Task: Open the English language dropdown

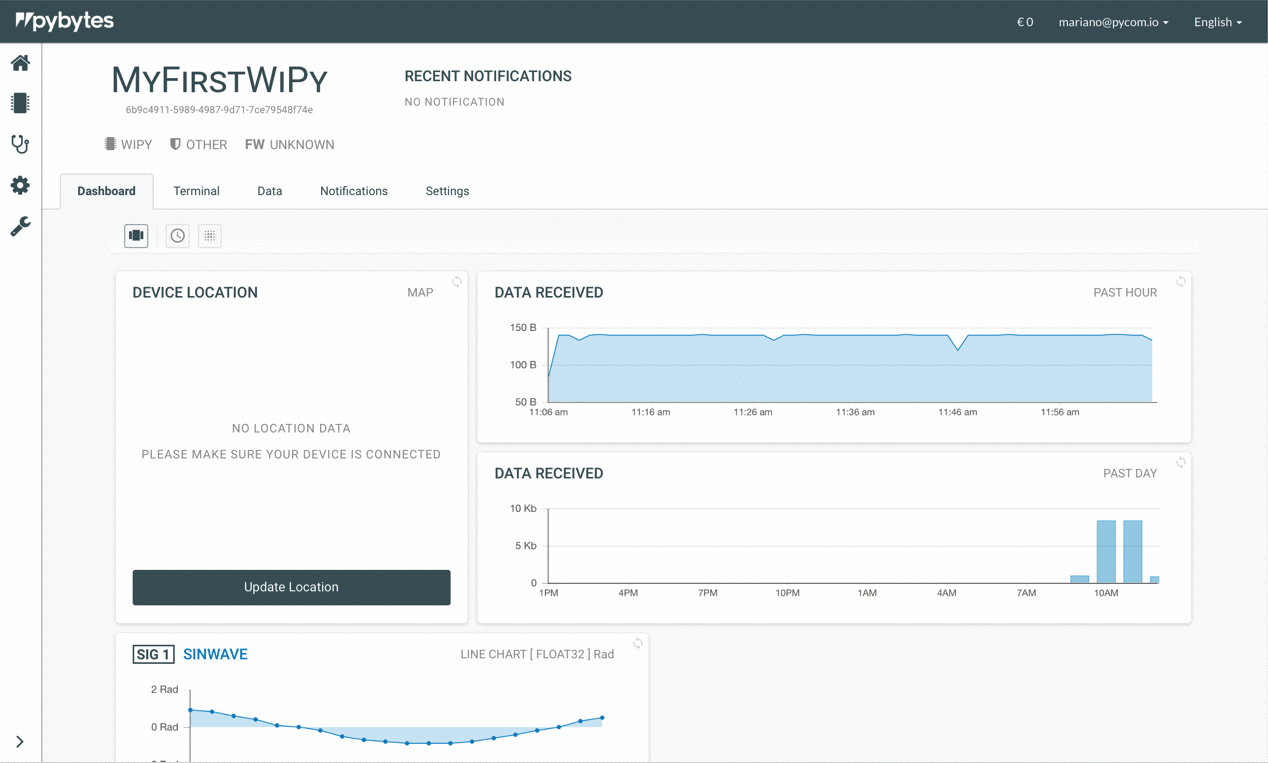Action: (x=1218, y=22)
